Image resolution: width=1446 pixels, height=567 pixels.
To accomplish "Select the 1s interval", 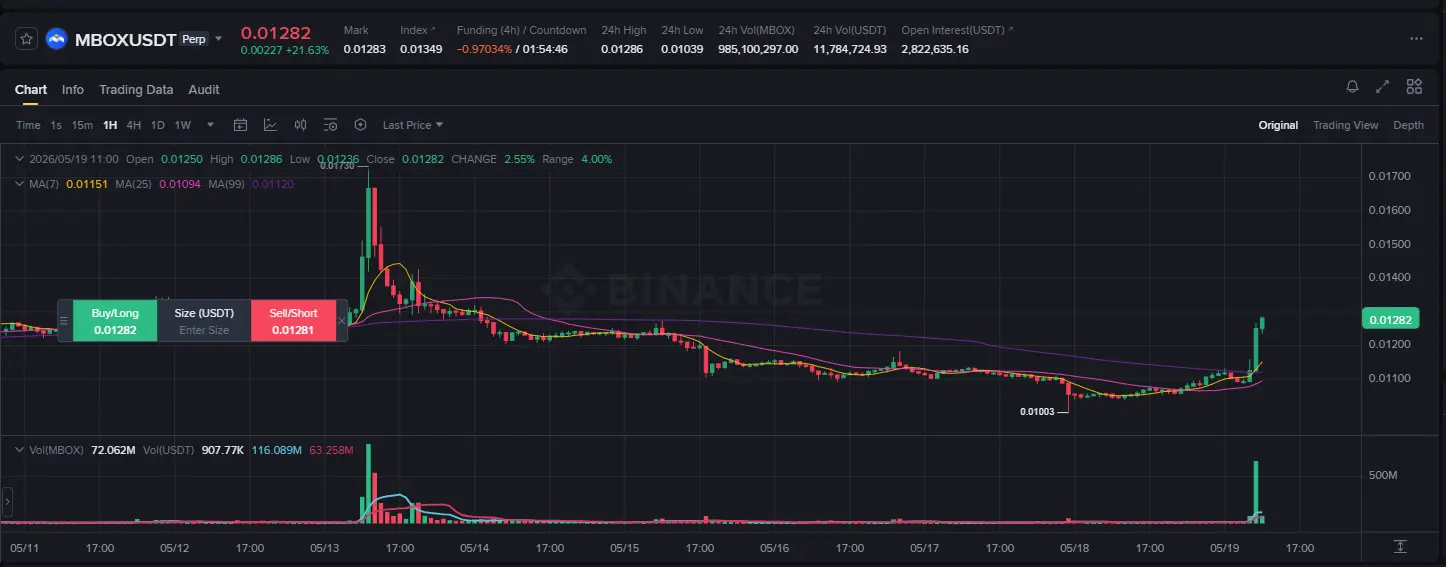I will pos(56,125).
